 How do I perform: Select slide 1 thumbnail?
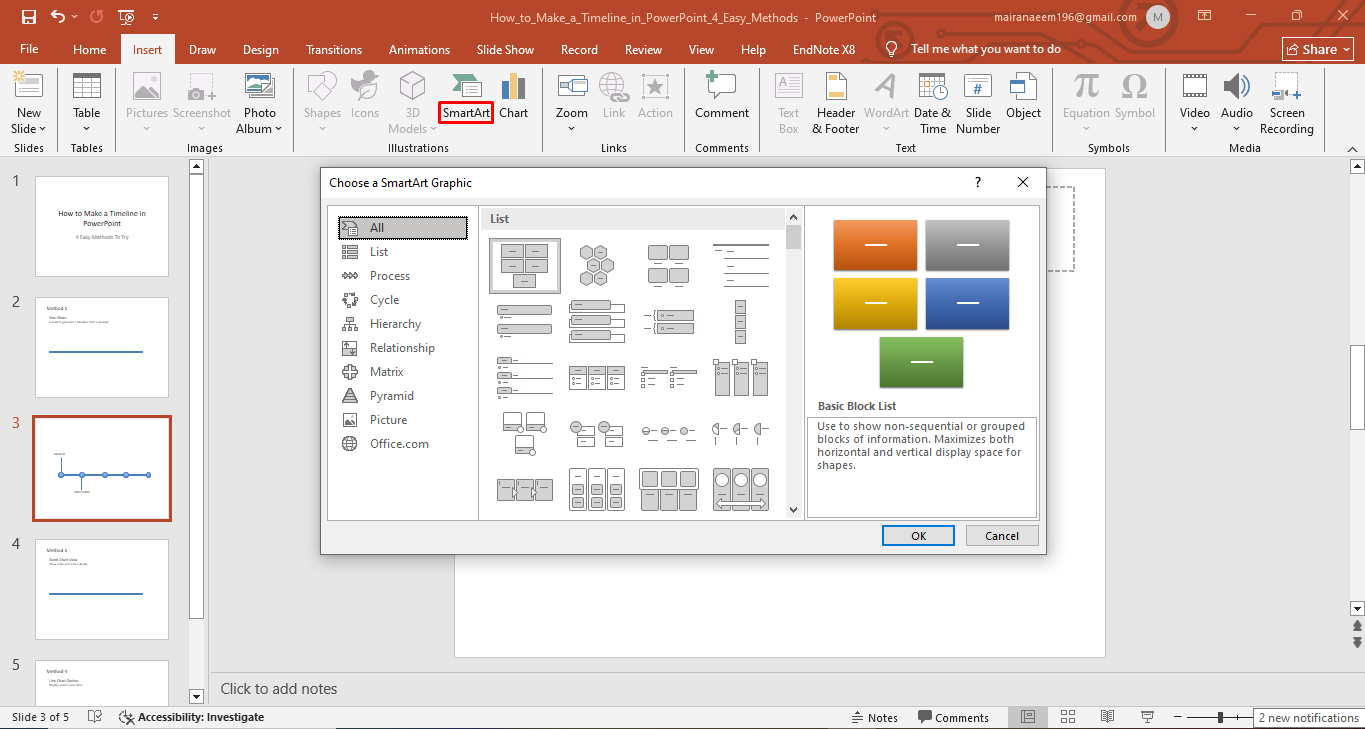click(x=102, y=227)
